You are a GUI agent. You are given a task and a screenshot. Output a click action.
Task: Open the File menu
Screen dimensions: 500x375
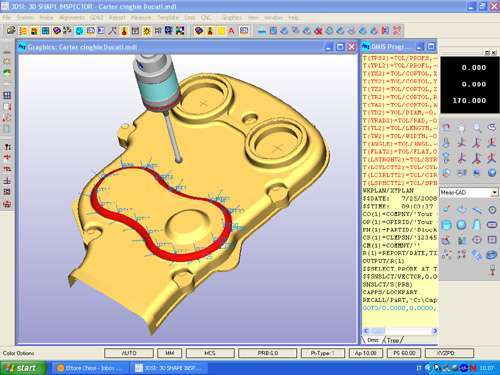pos(6,17)
